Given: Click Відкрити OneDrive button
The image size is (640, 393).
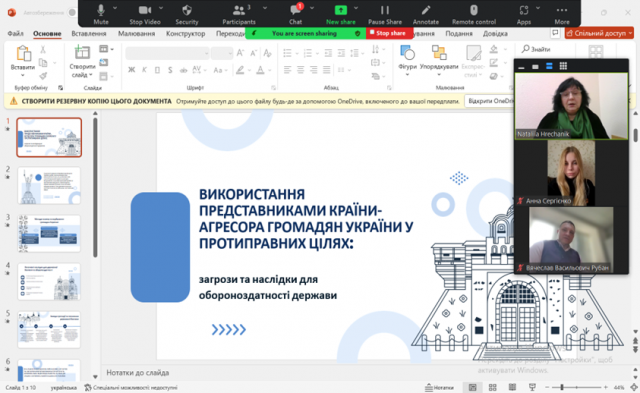Looking at the screenshot, I should pos(490,101).
